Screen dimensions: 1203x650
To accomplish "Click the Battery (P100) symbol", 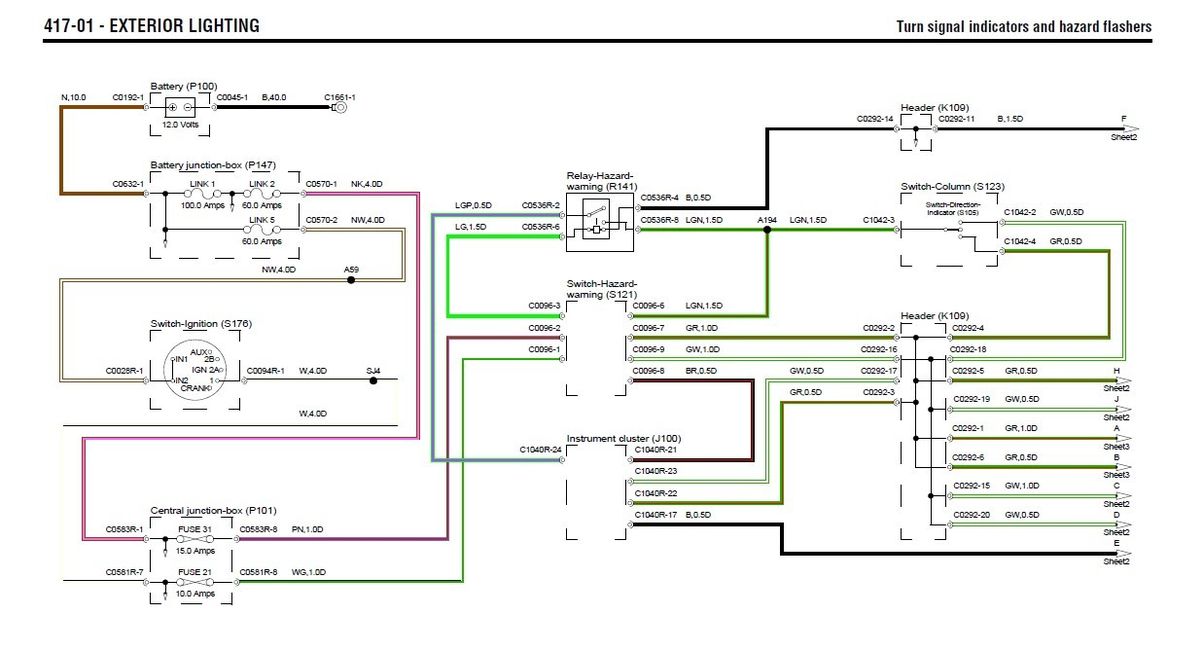I will 181,107.
